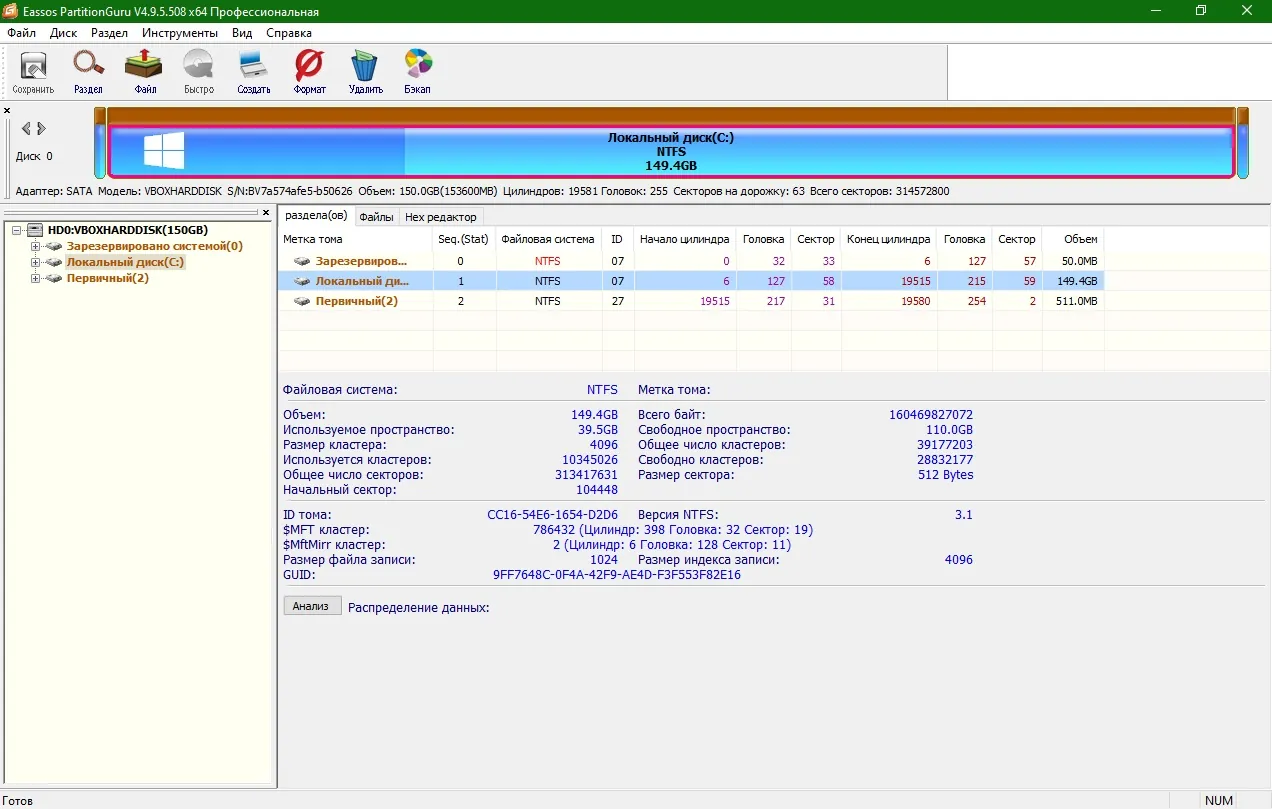1272x809 pixels.
Task: Open the Бэкап toolbar icon
Action: point(418,72)
